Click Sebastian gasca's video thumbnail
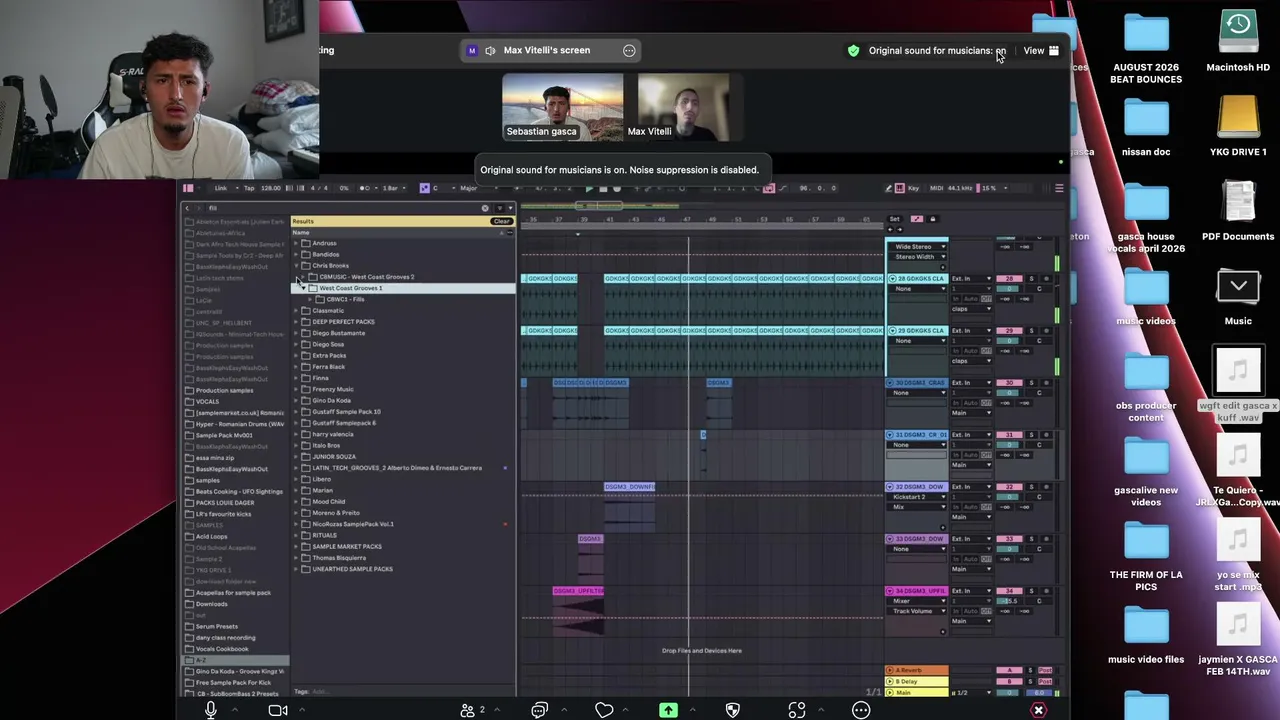The width and height of the screenshot is (1280, 720). pos(562,105)
